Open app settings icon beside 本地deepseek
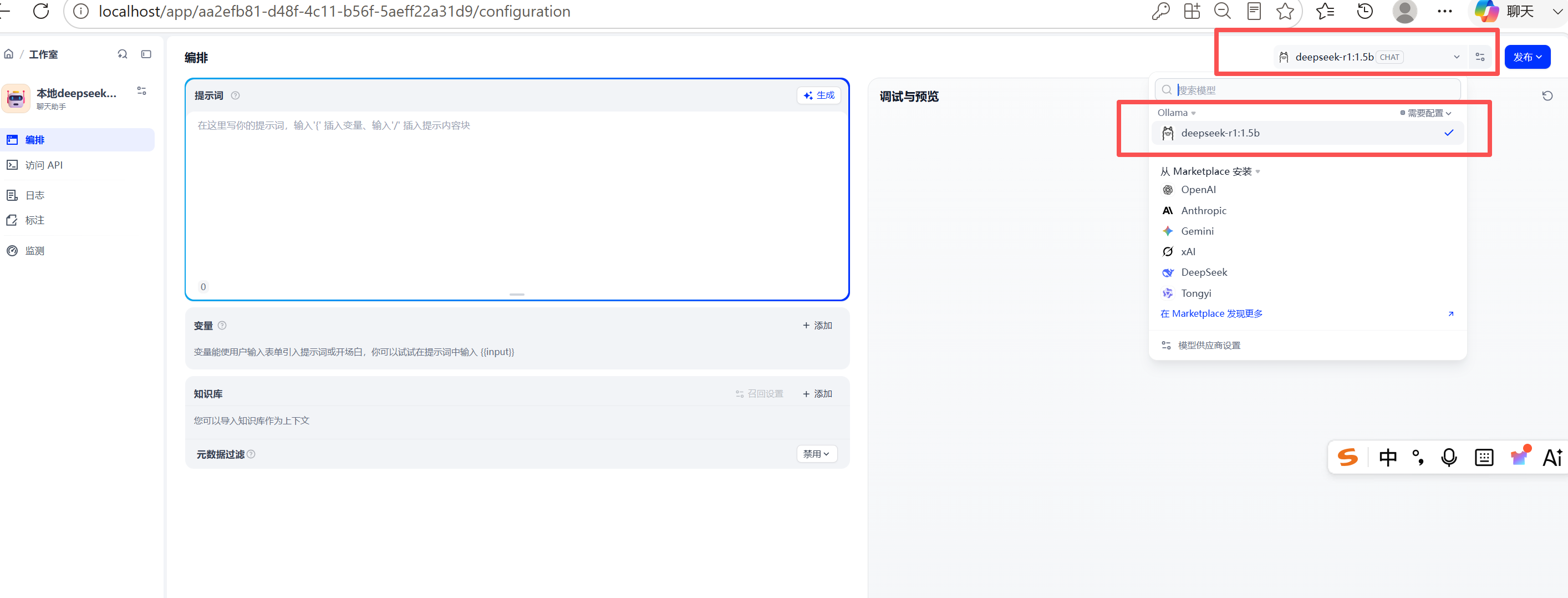The height and width of the screenshot is (598, 1568). point(142,91)
